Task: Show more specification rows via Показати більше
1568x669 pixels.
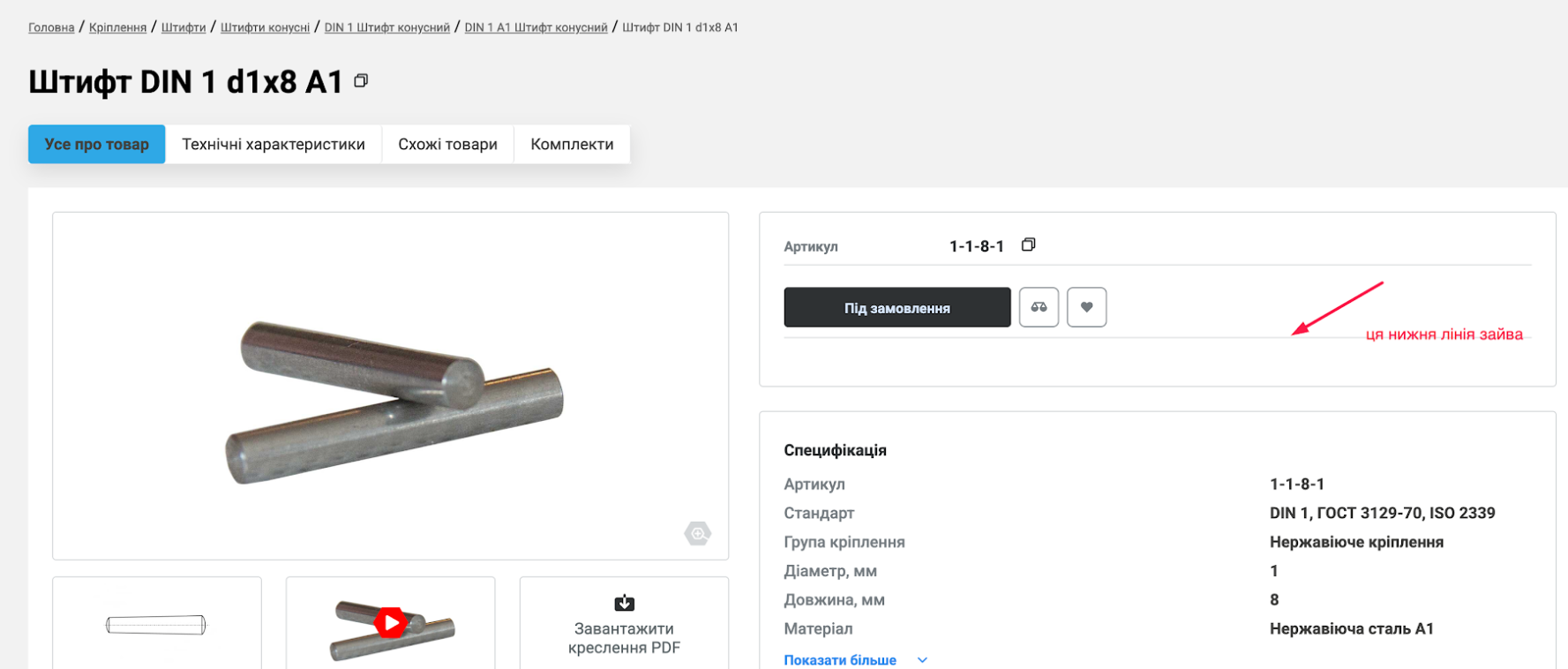Action: [x=839, y=660]
